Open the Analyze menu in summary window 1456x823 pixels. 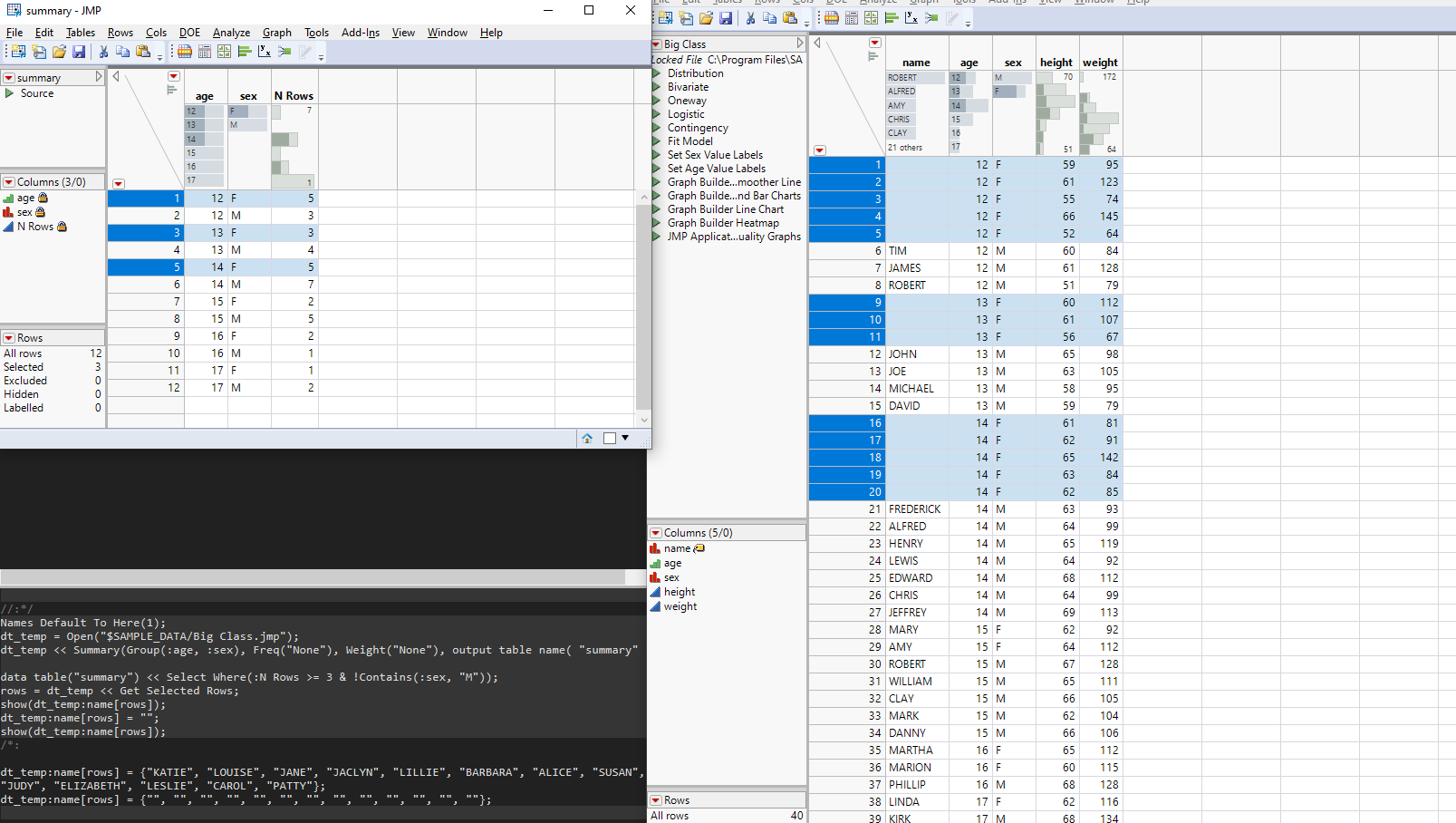tap(231, 33)
